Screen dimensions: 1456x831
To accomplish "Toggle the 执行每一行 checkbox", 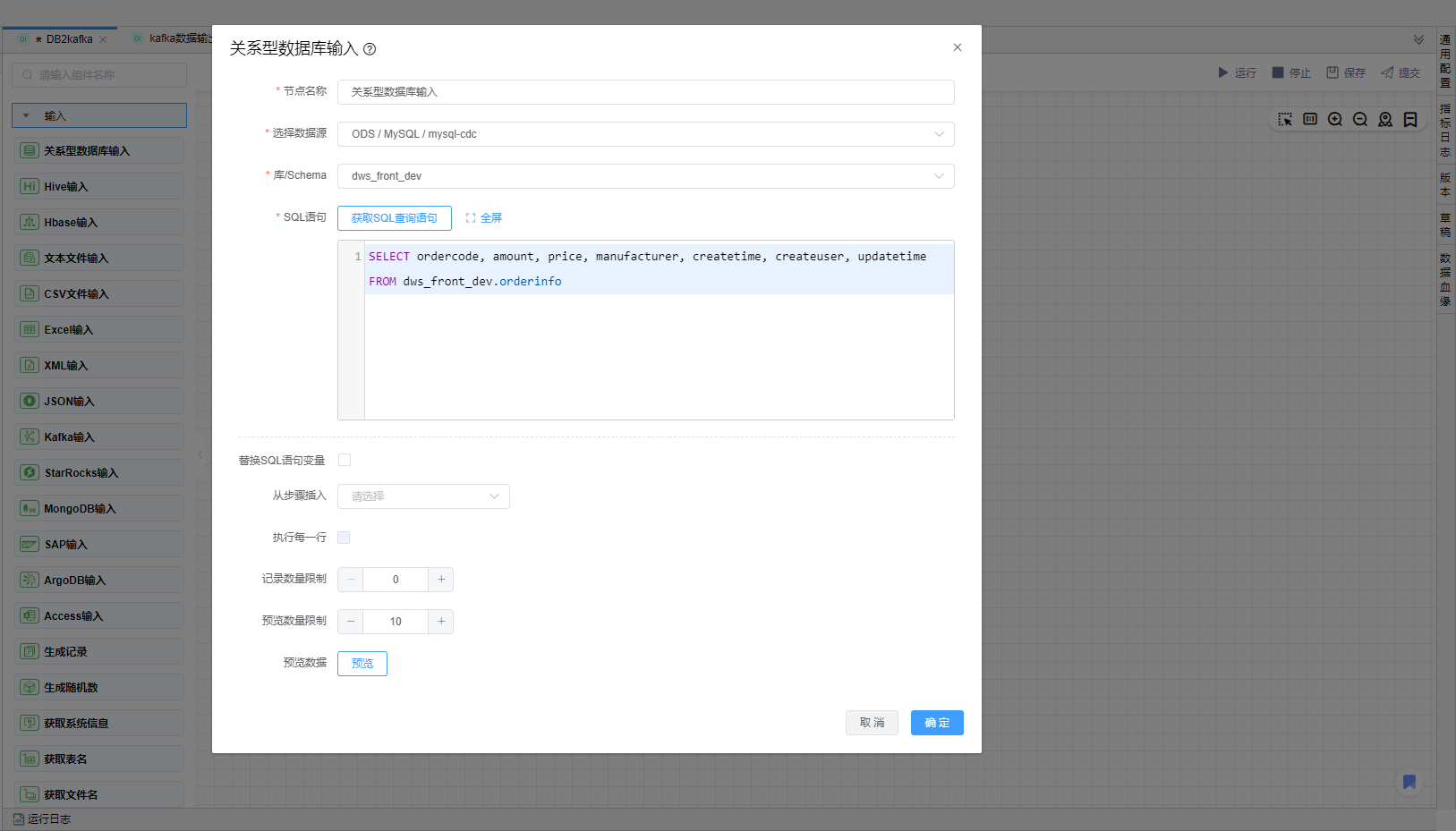I will (x=345, y=538).
